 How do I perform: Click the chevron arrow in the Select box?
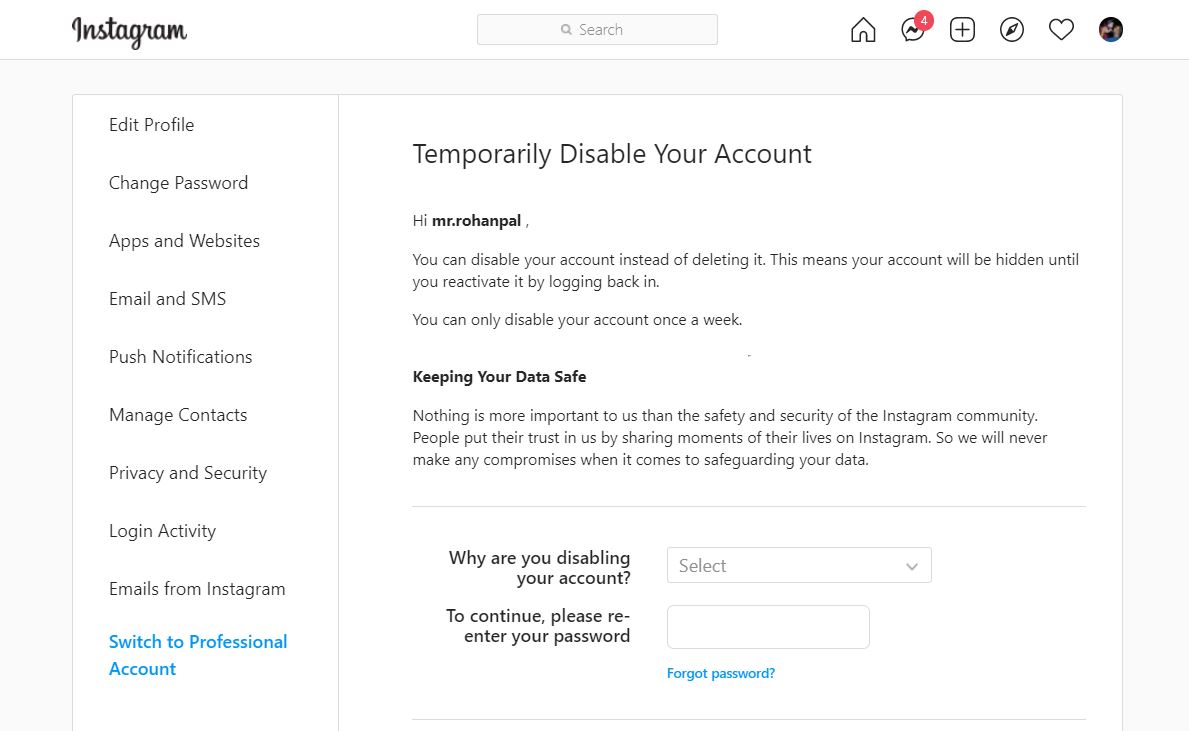click(x=911, y=566)
